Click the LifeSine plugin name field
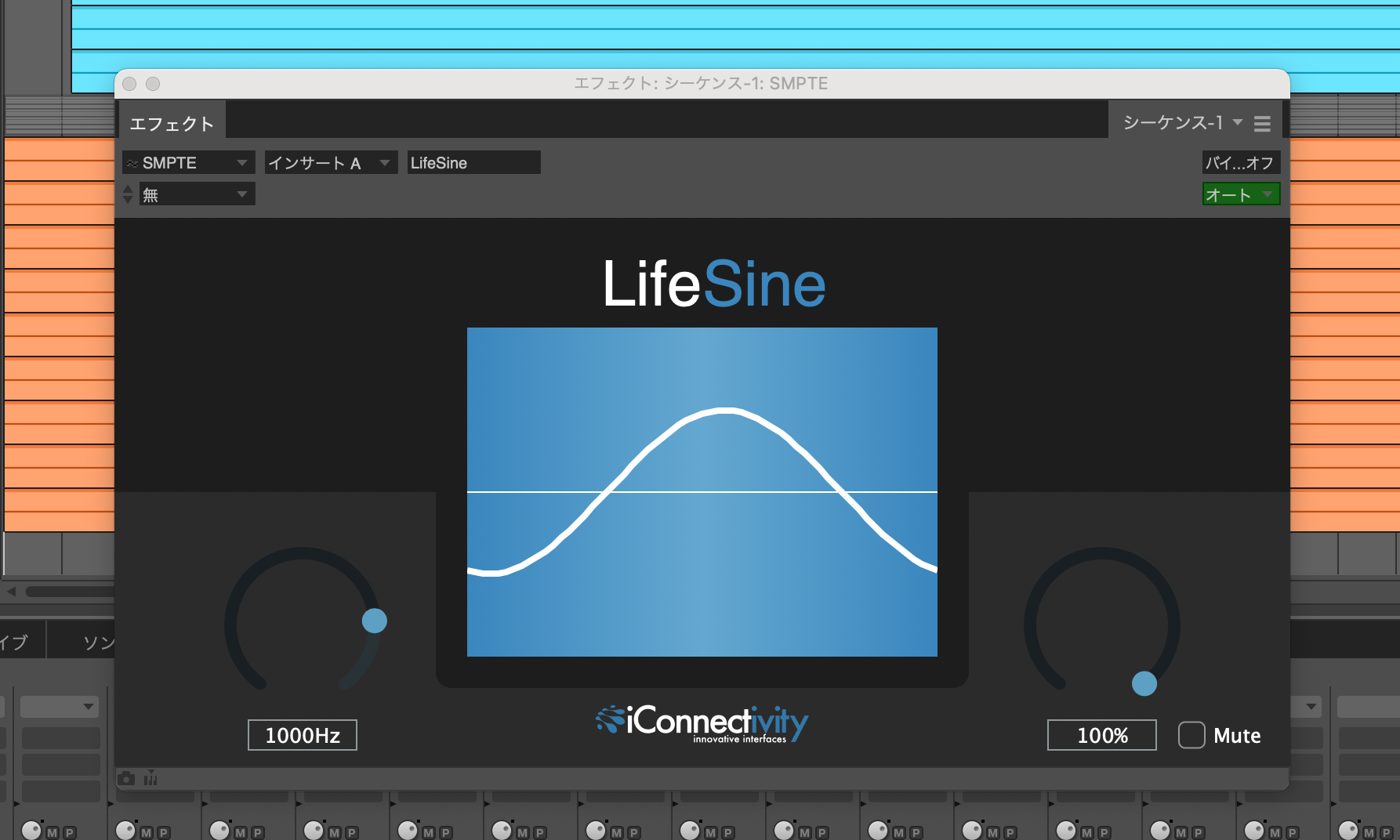 pyautogui.click(x=473, y=162)
